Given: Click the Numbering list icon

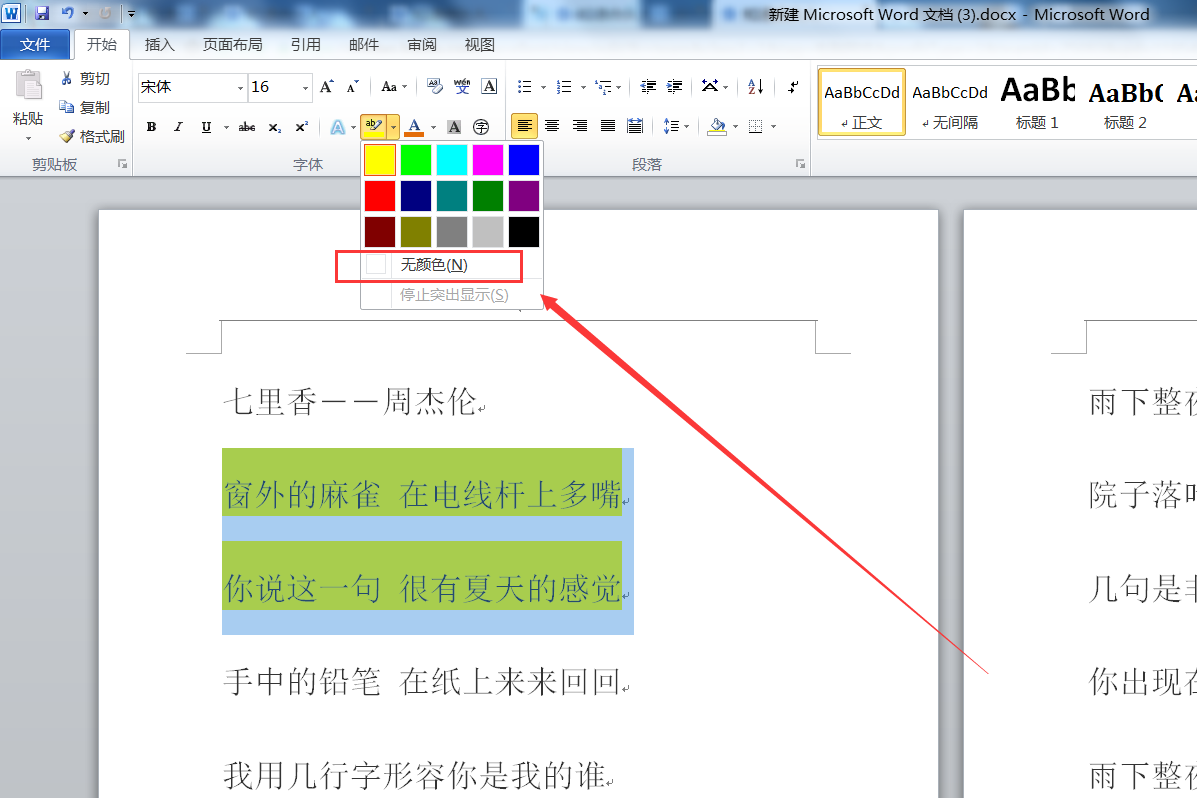Looking at the screenshot, I should pyautogui.click(x=564, y=87).
